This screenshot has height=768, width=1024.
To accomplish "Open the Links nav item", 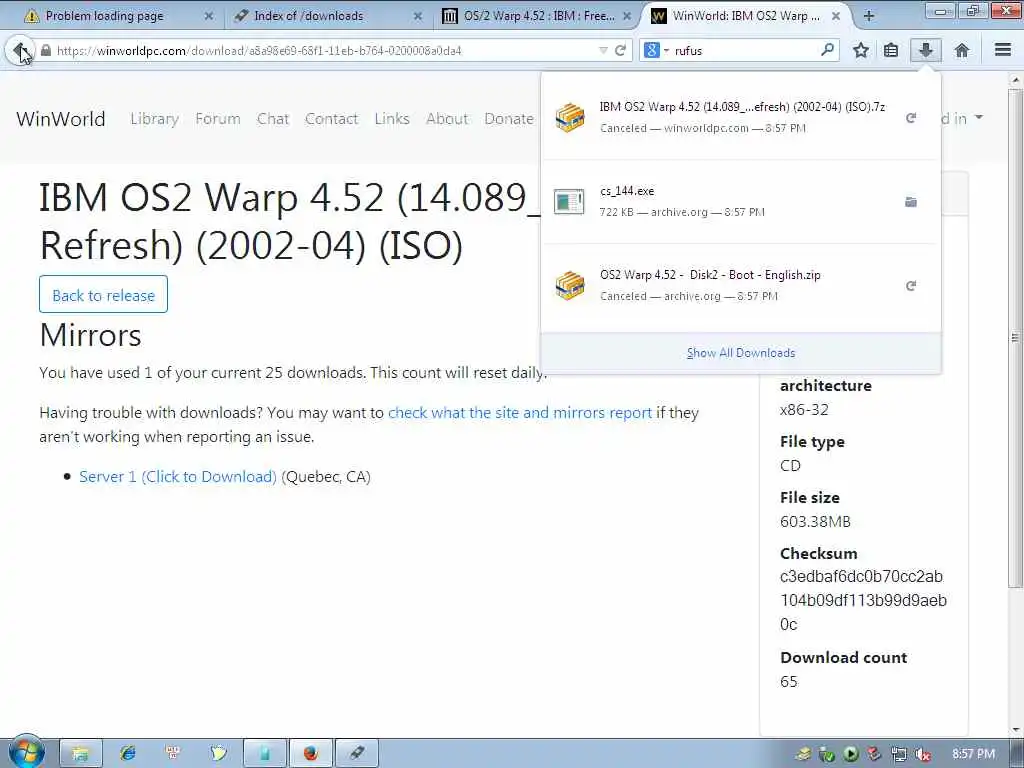I will [x=392, y=119].
